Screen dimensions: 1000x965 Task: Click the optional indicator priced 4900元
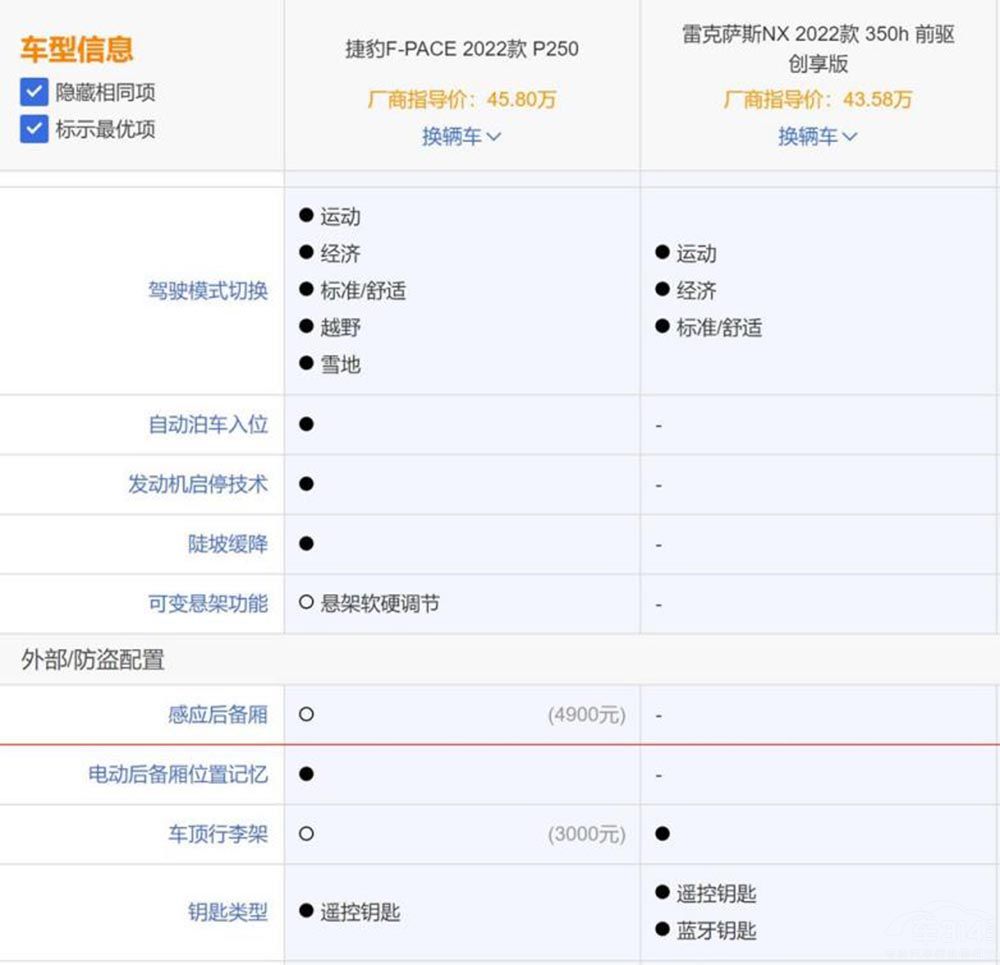(305, 715)
